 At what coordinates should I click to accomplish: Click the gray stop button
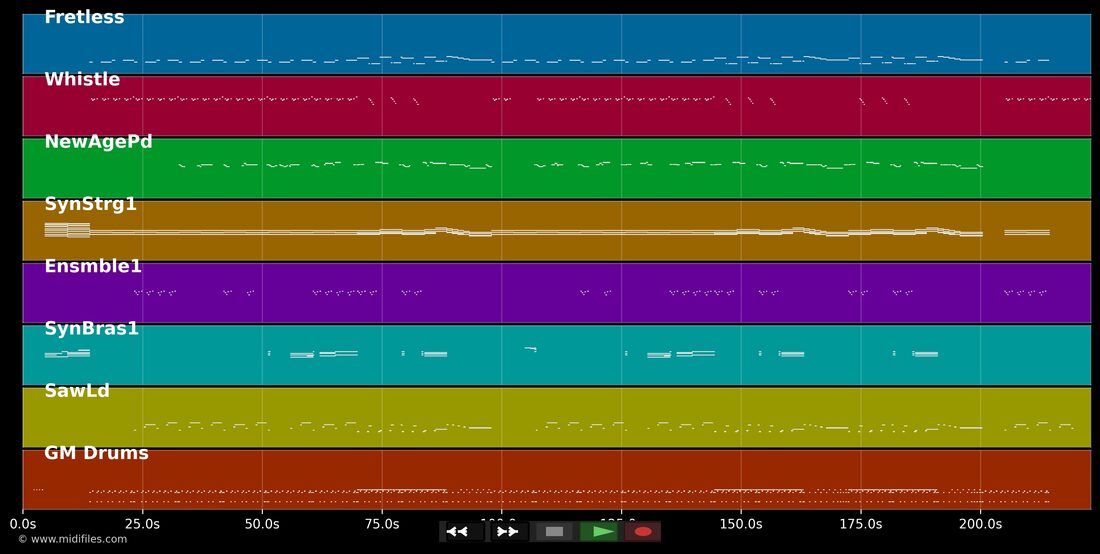(x=554, y=532)
